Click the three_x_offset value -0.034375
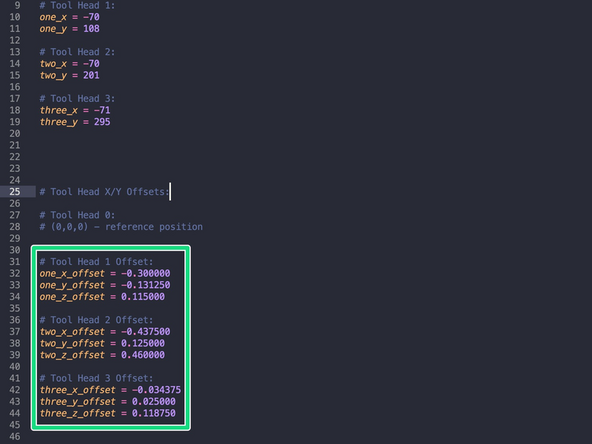The width and height of the screenshot is (592, 444). tap(157, 390)
